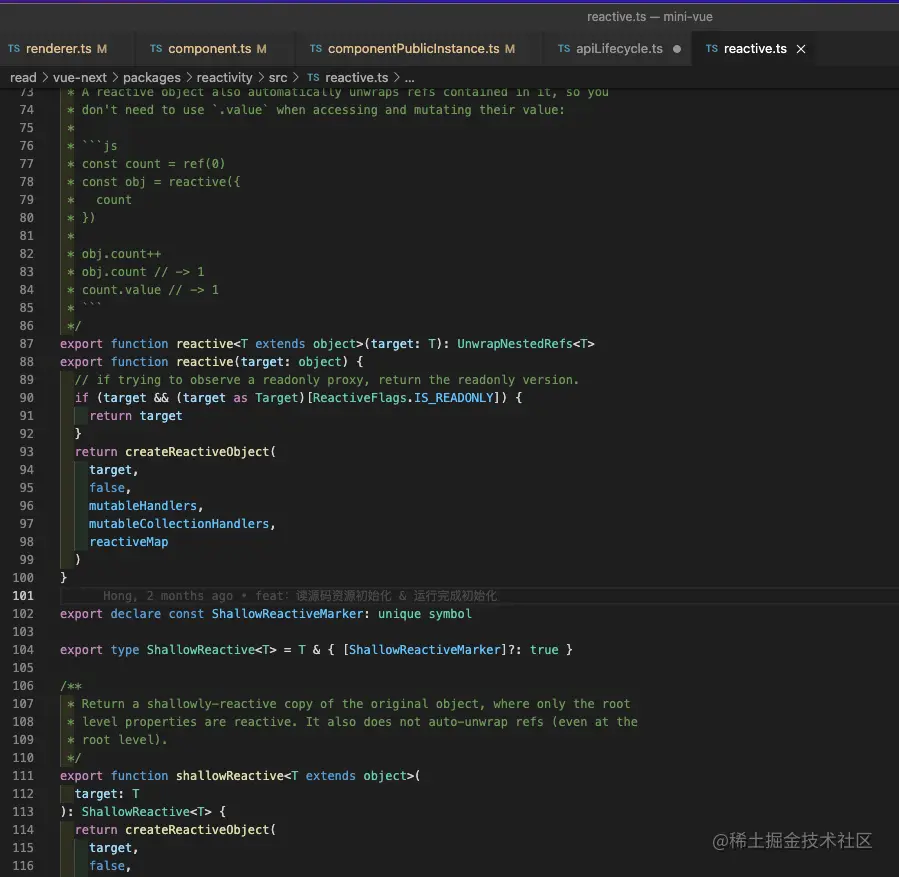Click 'false,' on line 95

[110, 488]
